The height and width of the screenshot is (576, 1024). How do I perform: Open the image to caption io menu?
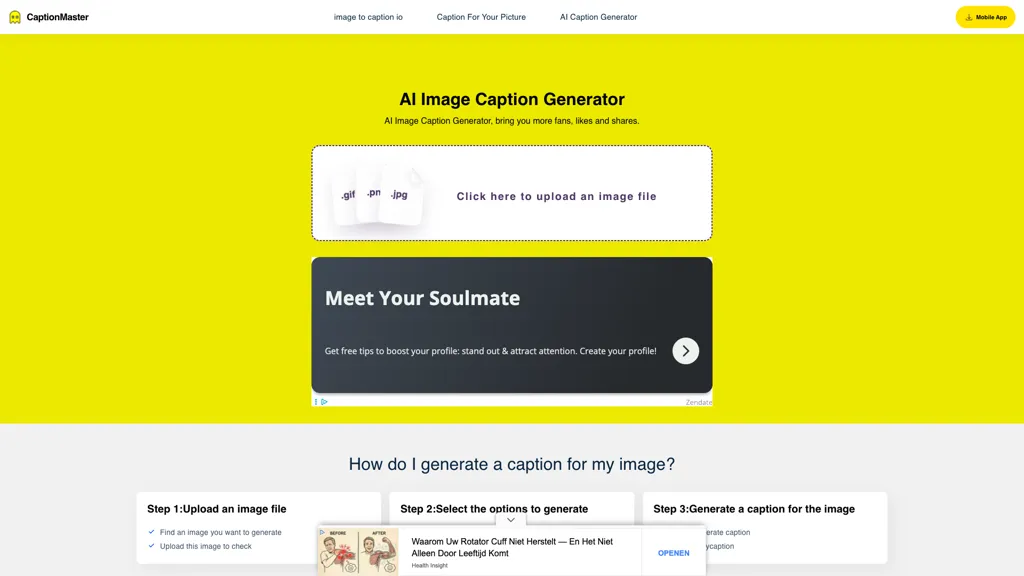point(368,17)
